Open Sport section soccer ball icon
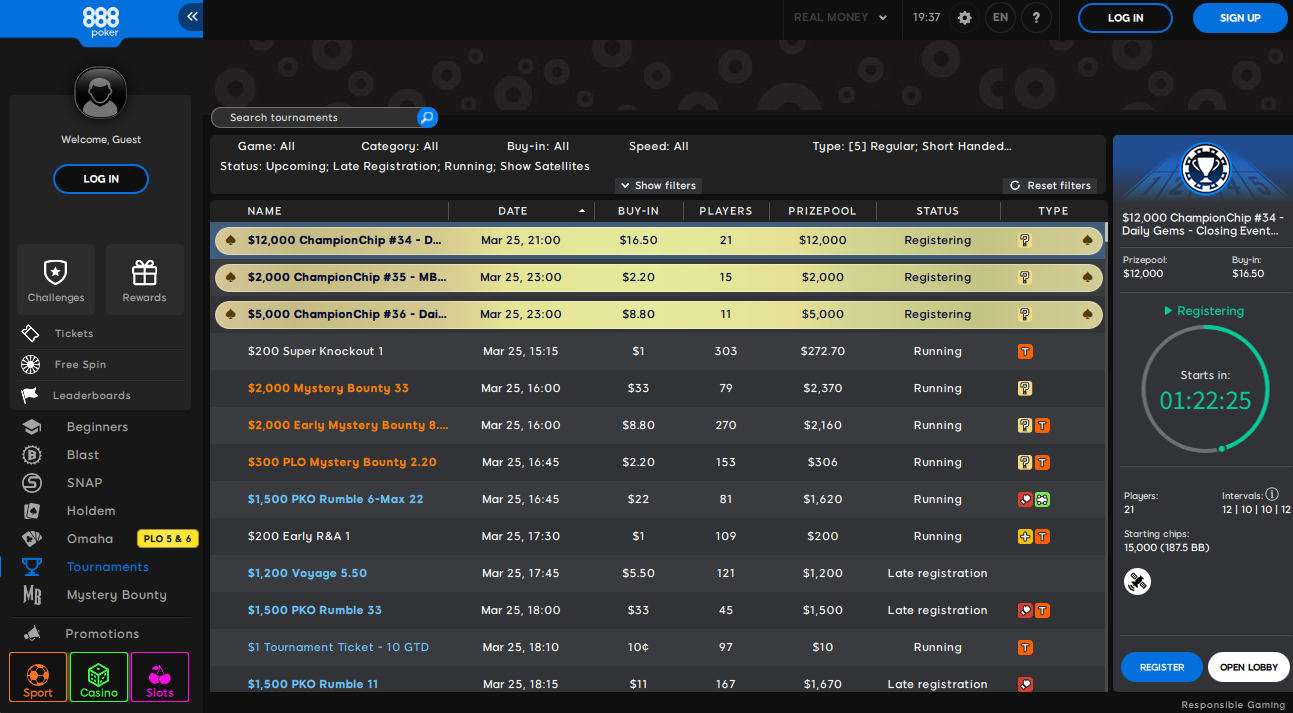 point(38,677)
